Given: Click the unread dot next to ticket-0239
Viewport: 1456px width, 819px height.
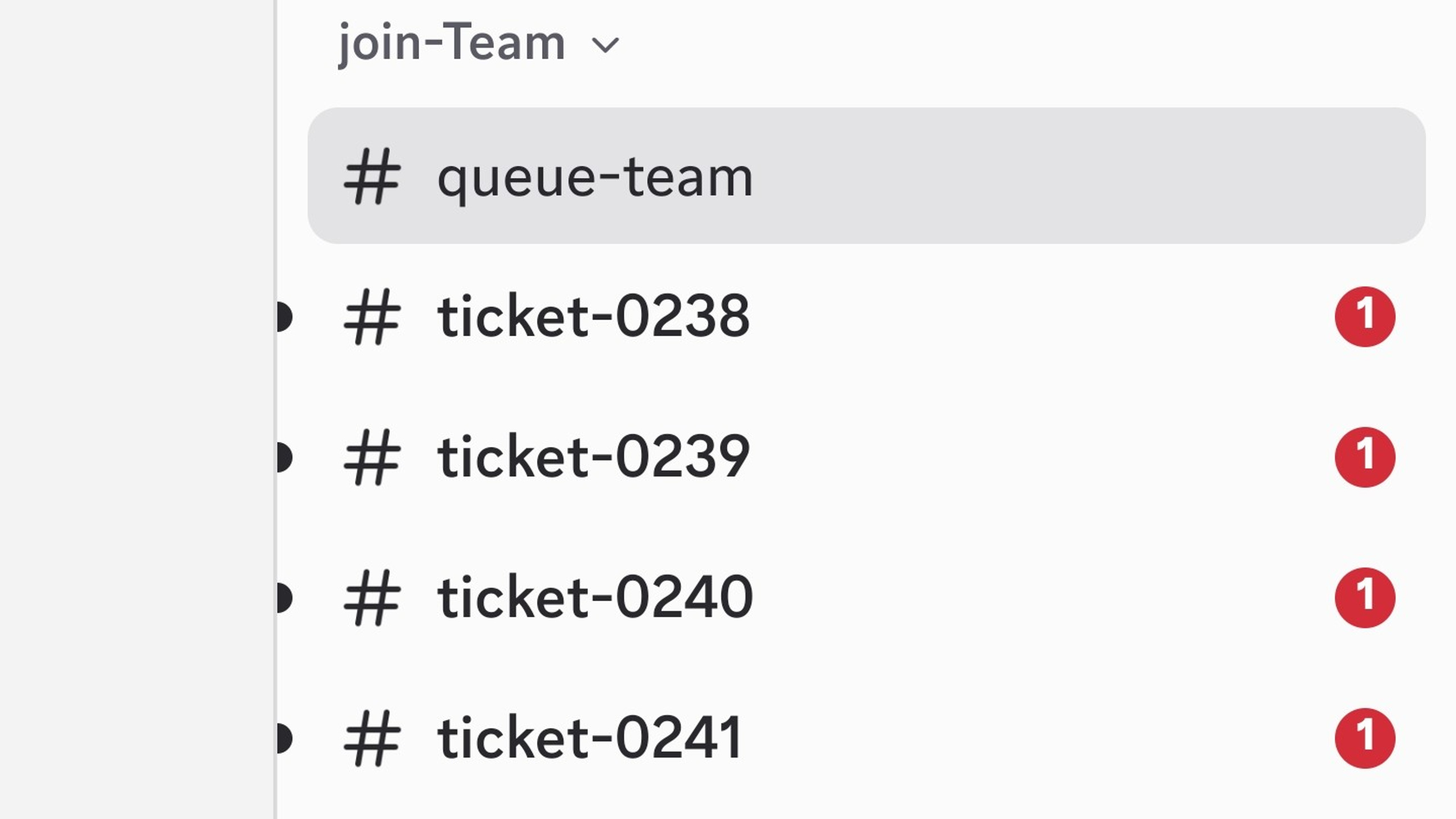Looking at the screenshot, I should [284, 457].
